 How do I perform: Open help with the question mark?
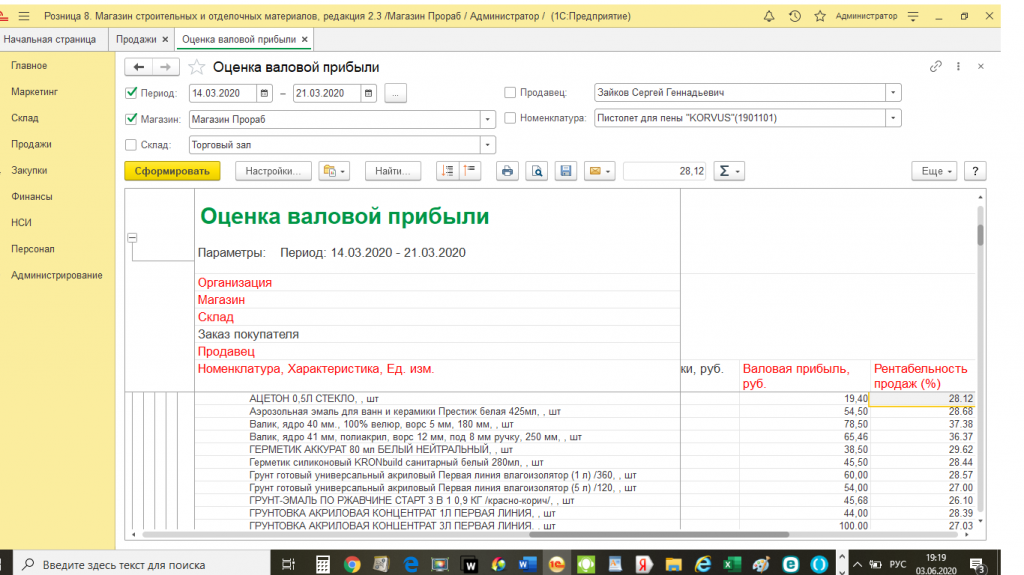(x=975, y=171)
